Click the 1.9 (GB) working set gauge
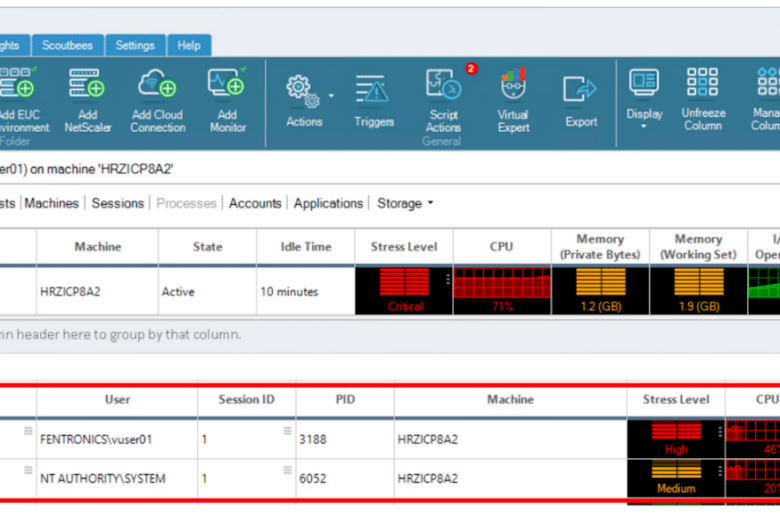The image size is (780, 516). coord(698,291)
